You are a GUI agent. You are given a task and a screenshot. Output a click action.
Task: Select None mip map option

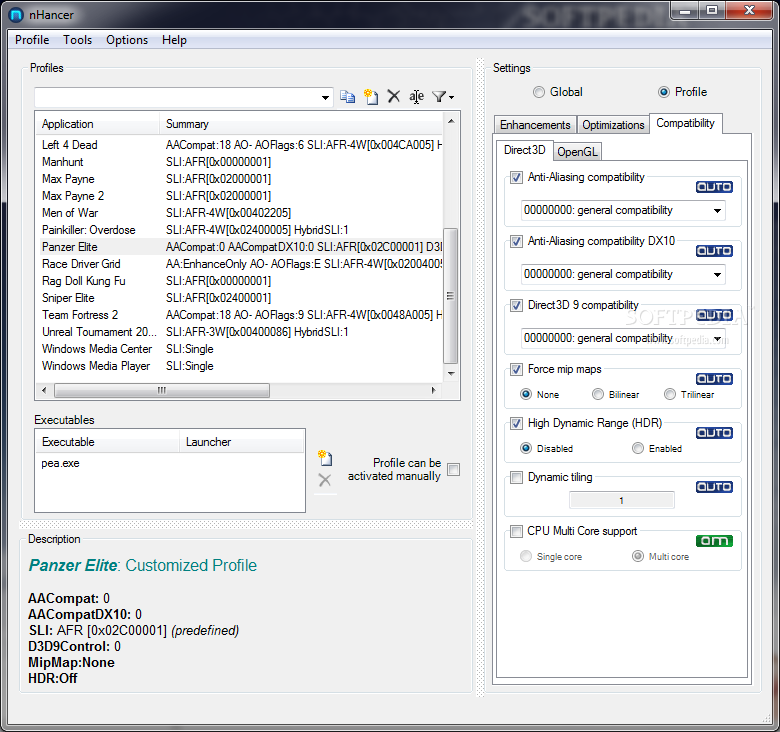526,394
